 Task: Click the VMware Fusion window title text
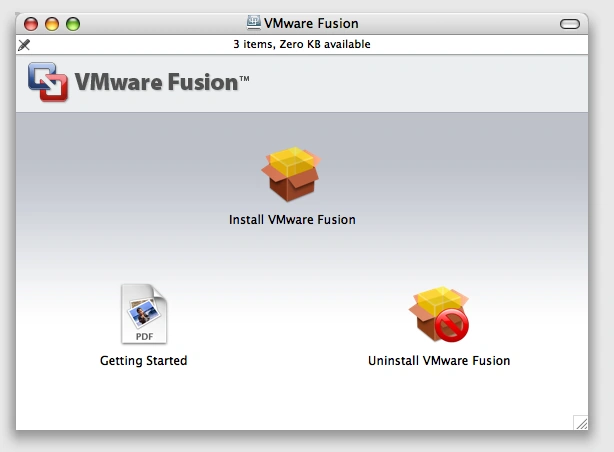311,24
